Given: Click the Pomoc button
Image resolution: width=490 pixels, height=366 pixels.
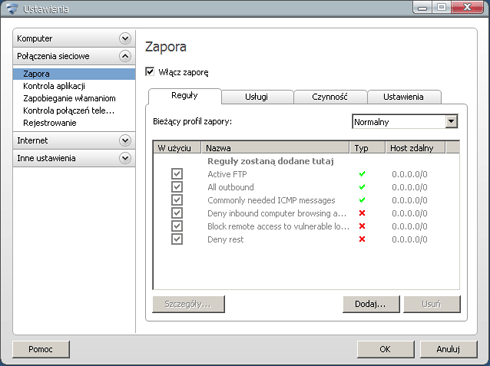Looking at the screenshot, I should coord(41,349).
